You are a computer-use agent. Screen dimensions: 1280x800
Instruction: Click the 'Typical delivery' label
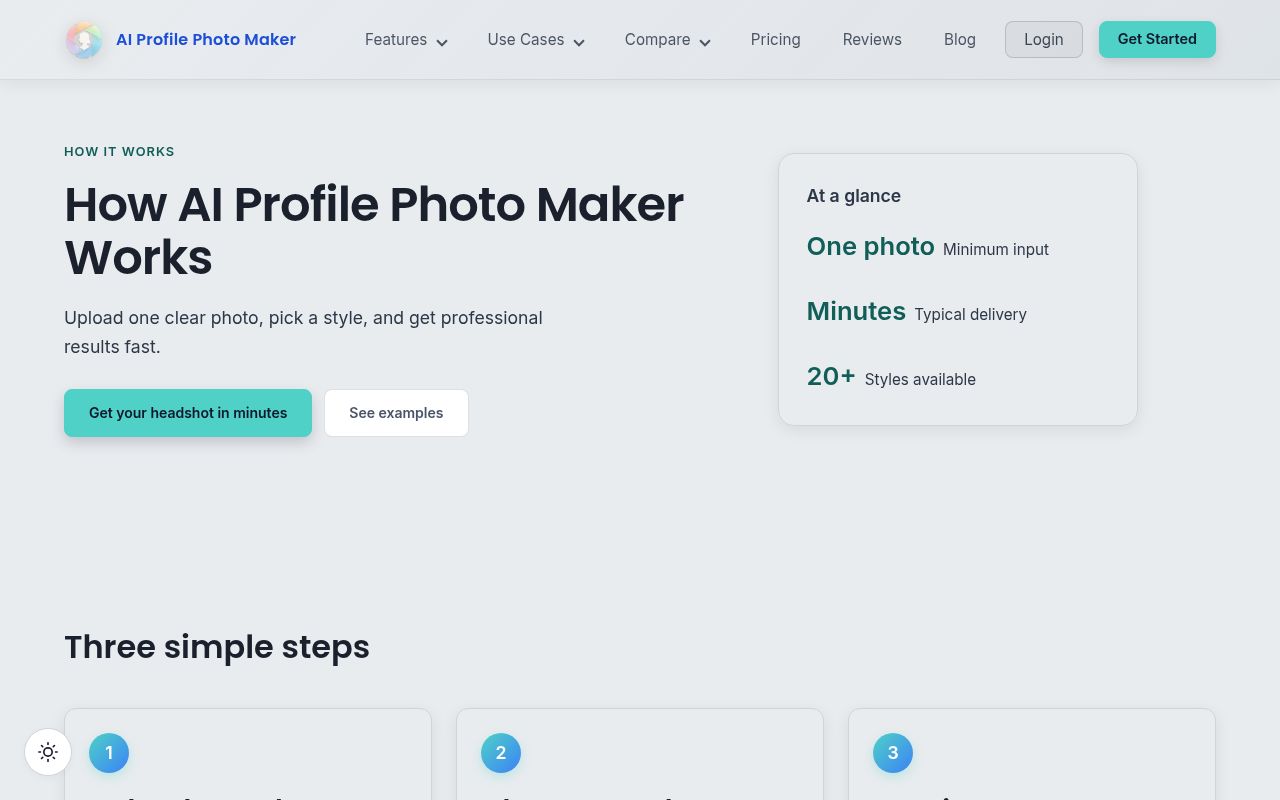(970, 315)
